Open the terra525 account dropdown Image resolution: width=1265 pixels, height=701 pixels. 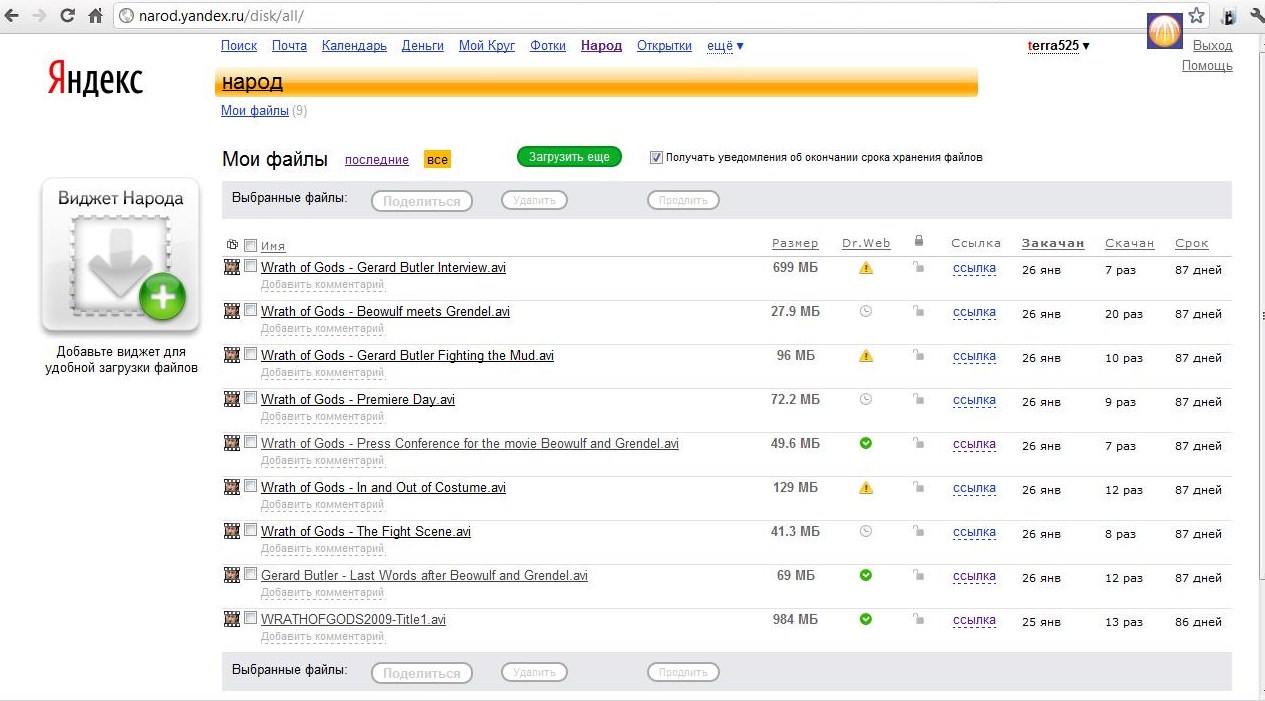(1058, 46)
